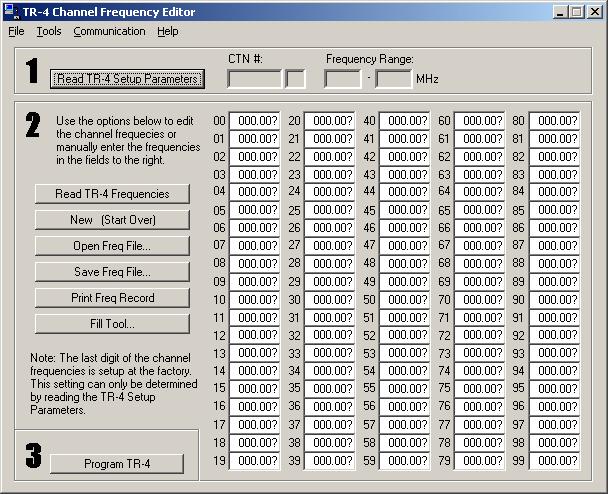Select channel 54 frequency field
Image resolution: width=608 pixels, height=494 pixels.
pos(404,371)
